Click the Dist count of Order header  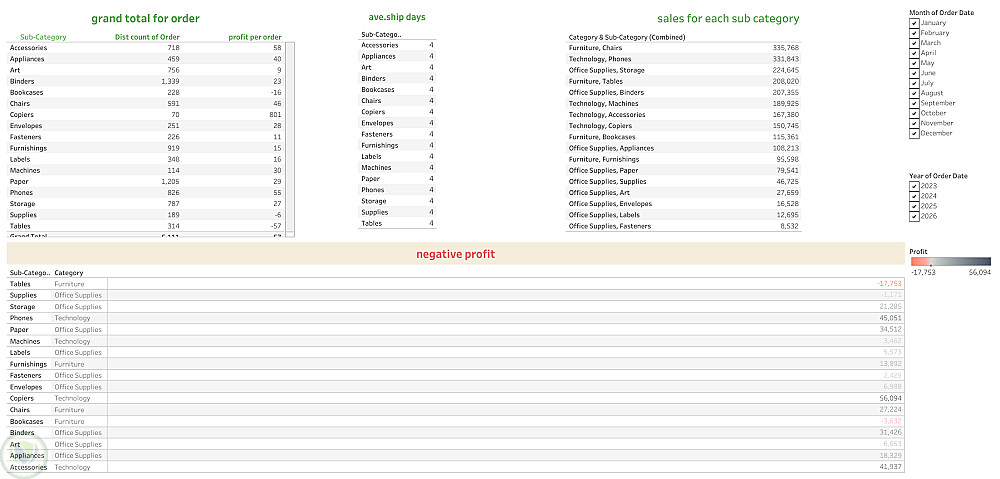(x=147, y=37)
